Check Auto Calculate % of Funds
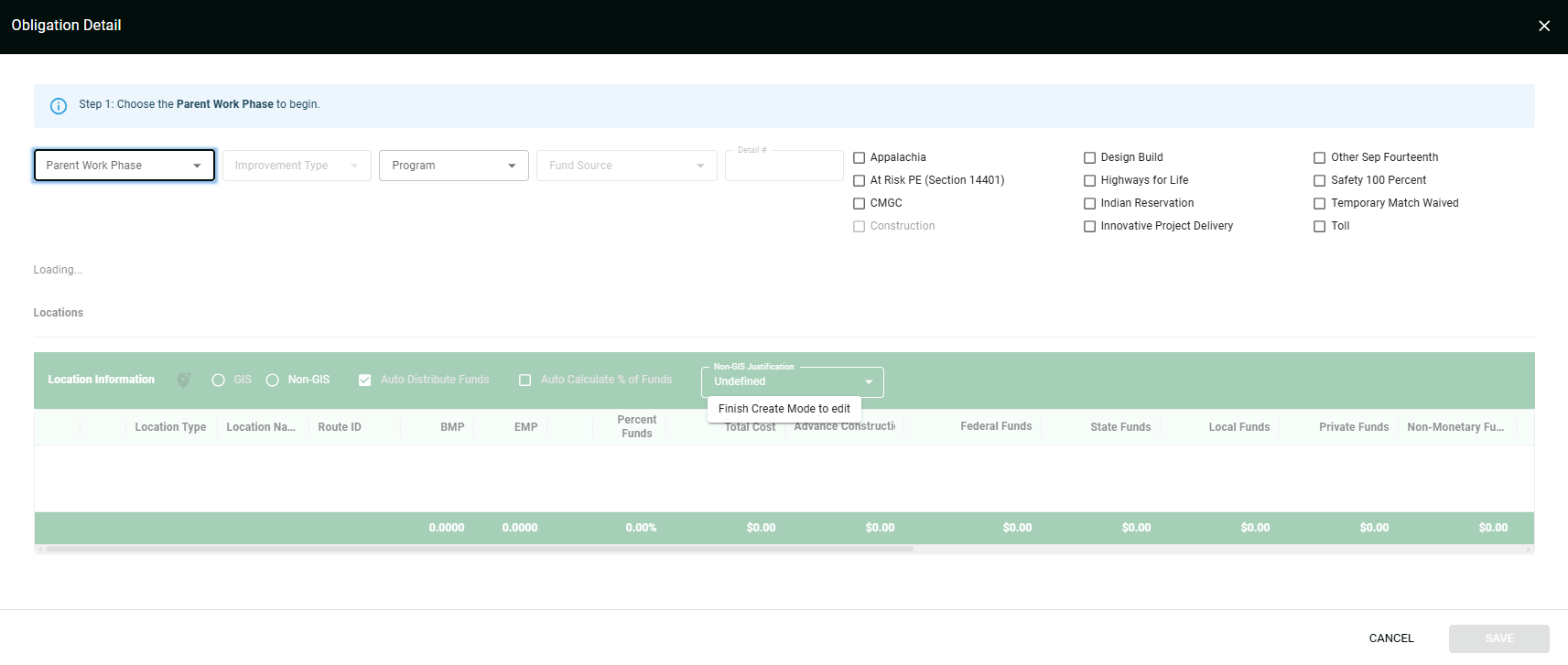The image size is (1568, 665). tap(524, 380)
